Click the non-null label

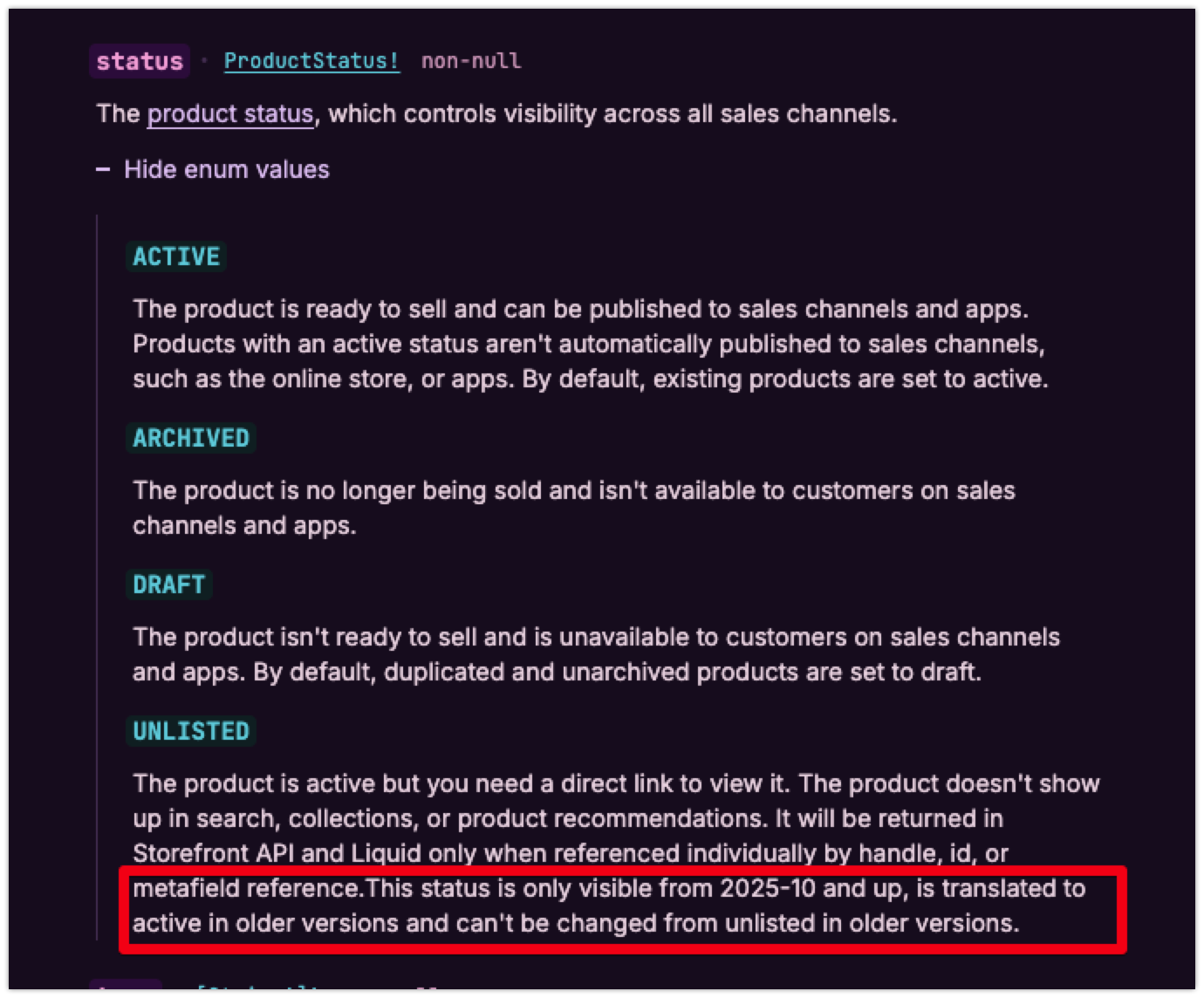(x=471, y=61)
